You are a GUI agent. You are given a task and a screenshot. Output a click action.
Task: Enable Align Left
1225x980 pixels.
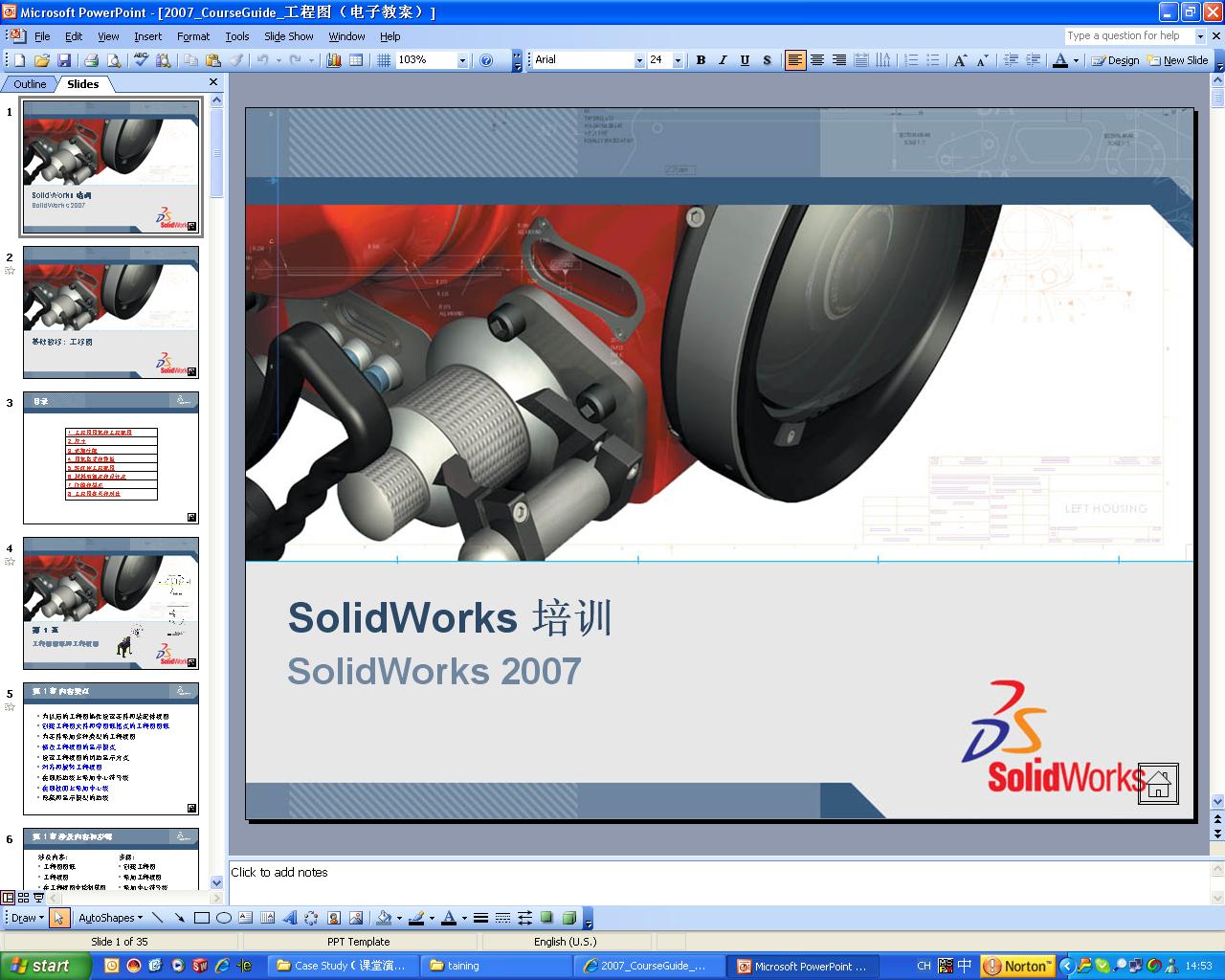(x=795, y=60)
